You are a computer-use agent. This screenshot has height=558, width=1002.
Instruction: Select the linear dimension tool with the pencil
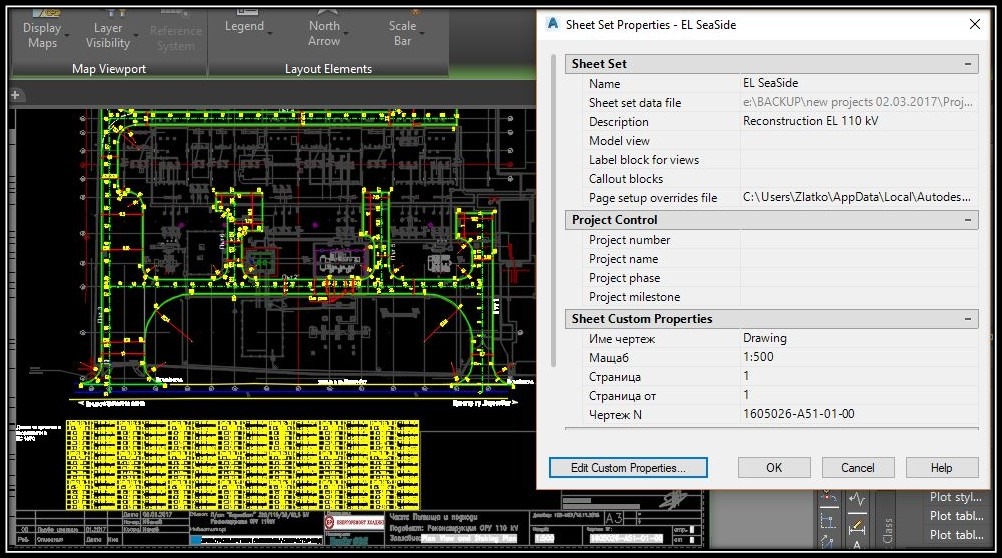[857, 527]
